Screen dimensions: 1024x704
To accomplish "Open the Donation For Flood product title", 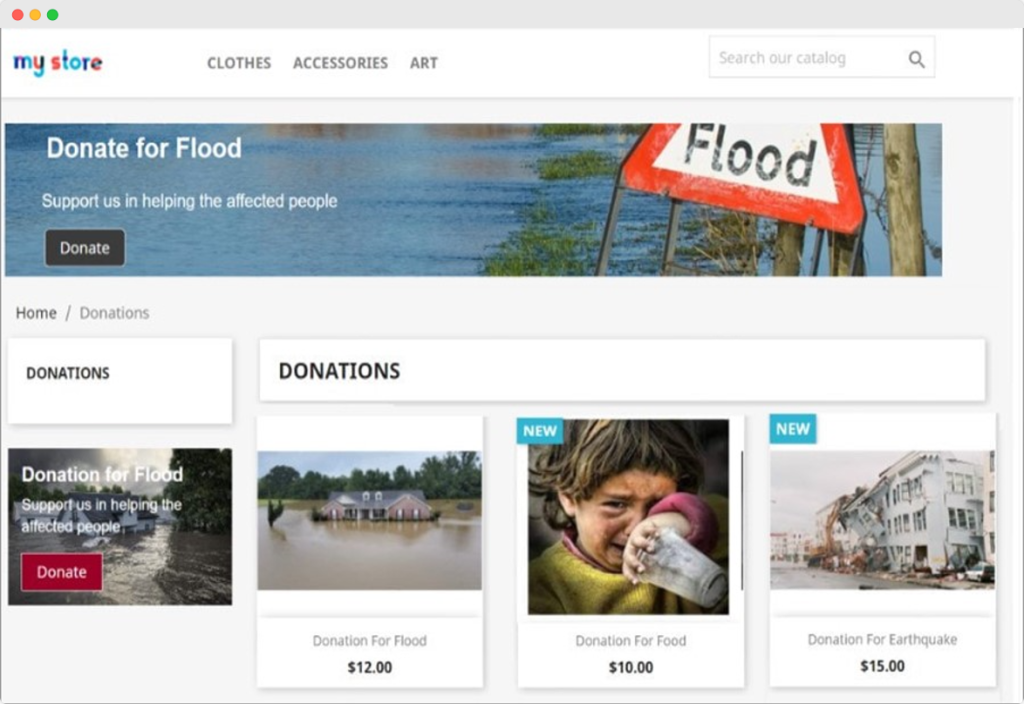I will click(x=369, y=641).
